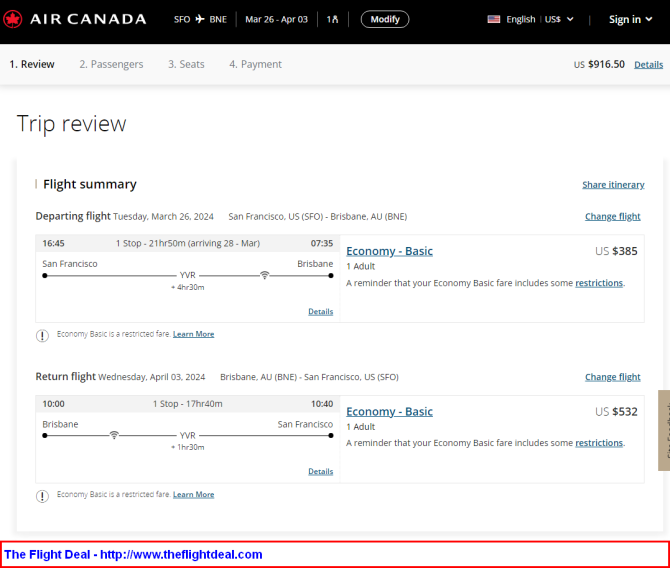Click Change flight for the return flight
The height and width of the screenshot is (568, 670).
(x=612, y=377)
